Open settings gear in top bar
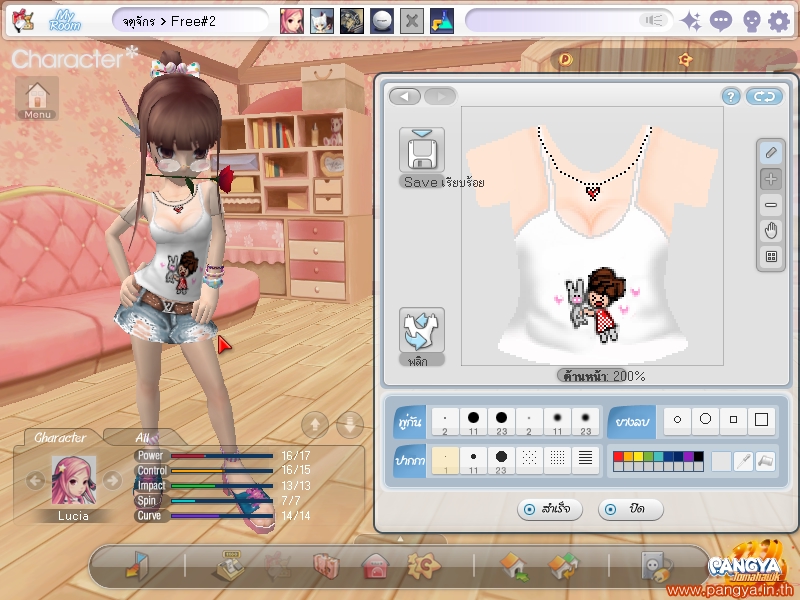 (779, 21)
